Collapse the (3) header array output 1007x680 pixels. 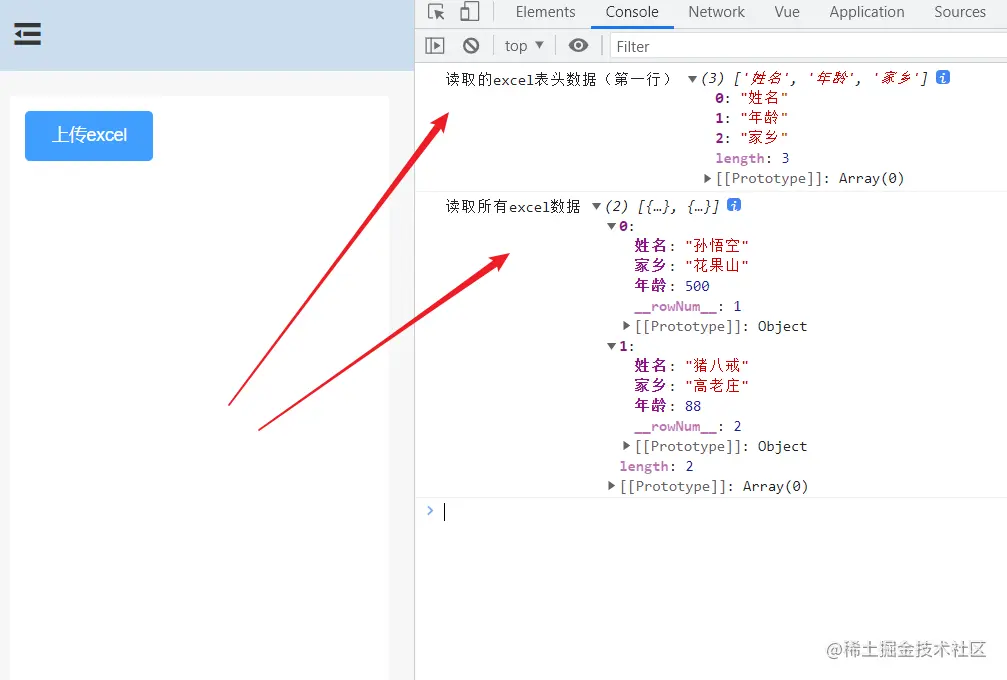[692, 79]
